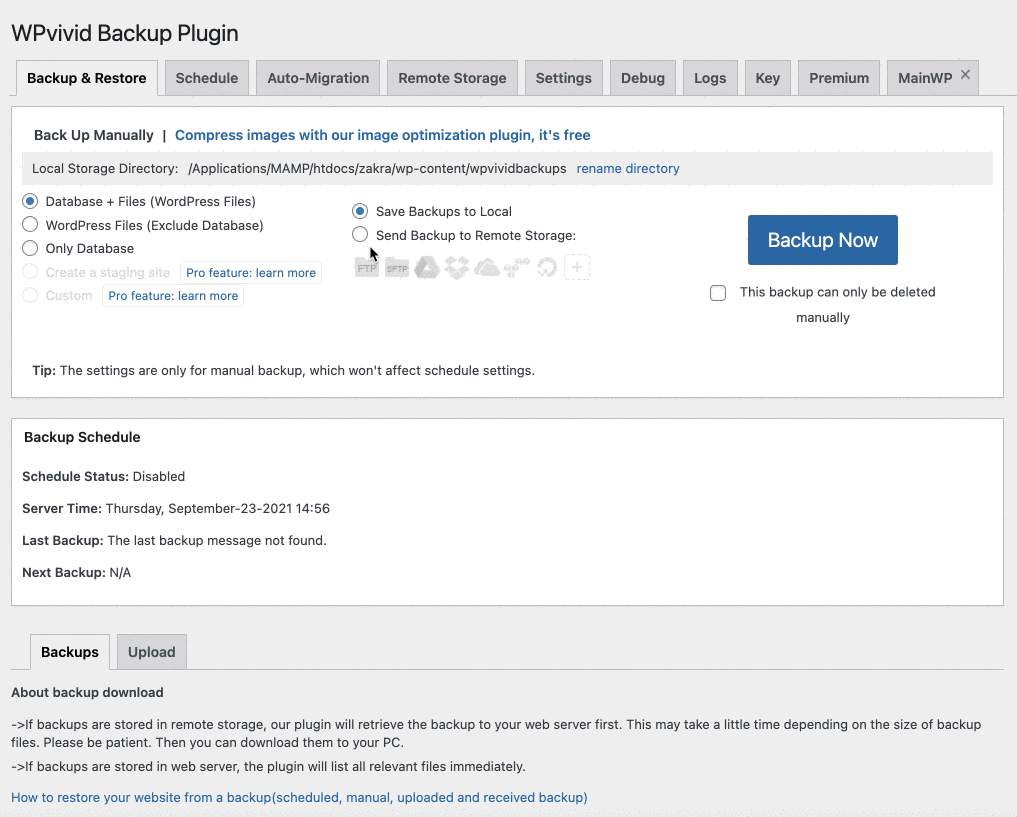
Task: Follow the rename directory link
Action: coord(628,169)
